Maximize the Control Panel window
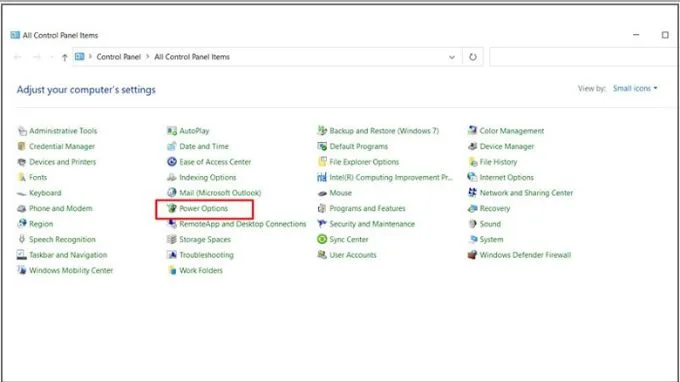680x382 pixels. coord(665,35)
